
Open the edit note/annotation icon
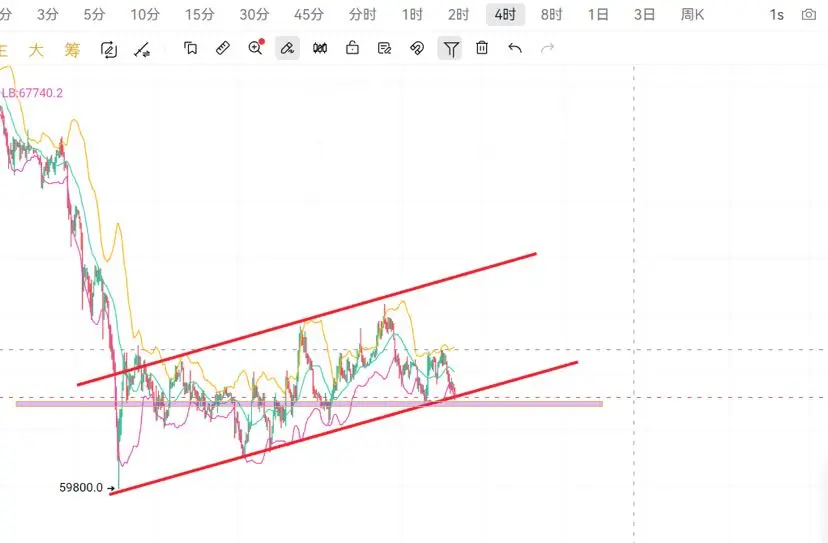(x=384, y=49)
